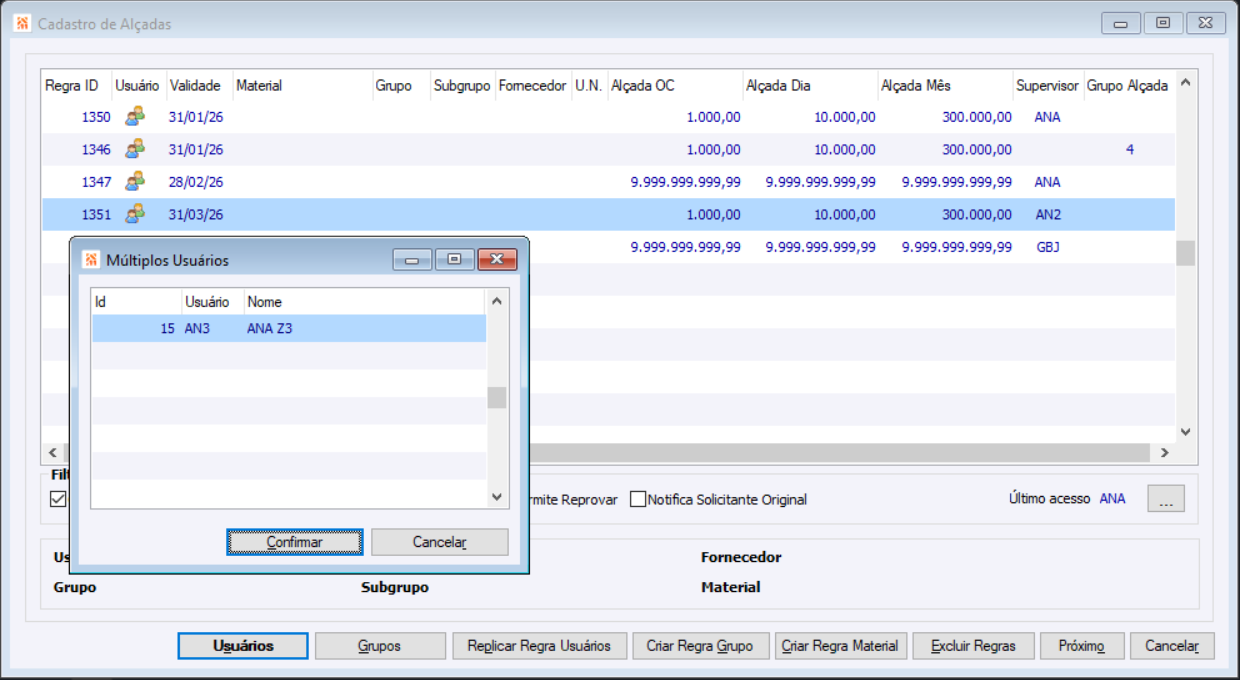The height and width of the screenshot is (680, 1240).
Task: Maximize the Múltiplos Usuários dialog
Action: 455,260
